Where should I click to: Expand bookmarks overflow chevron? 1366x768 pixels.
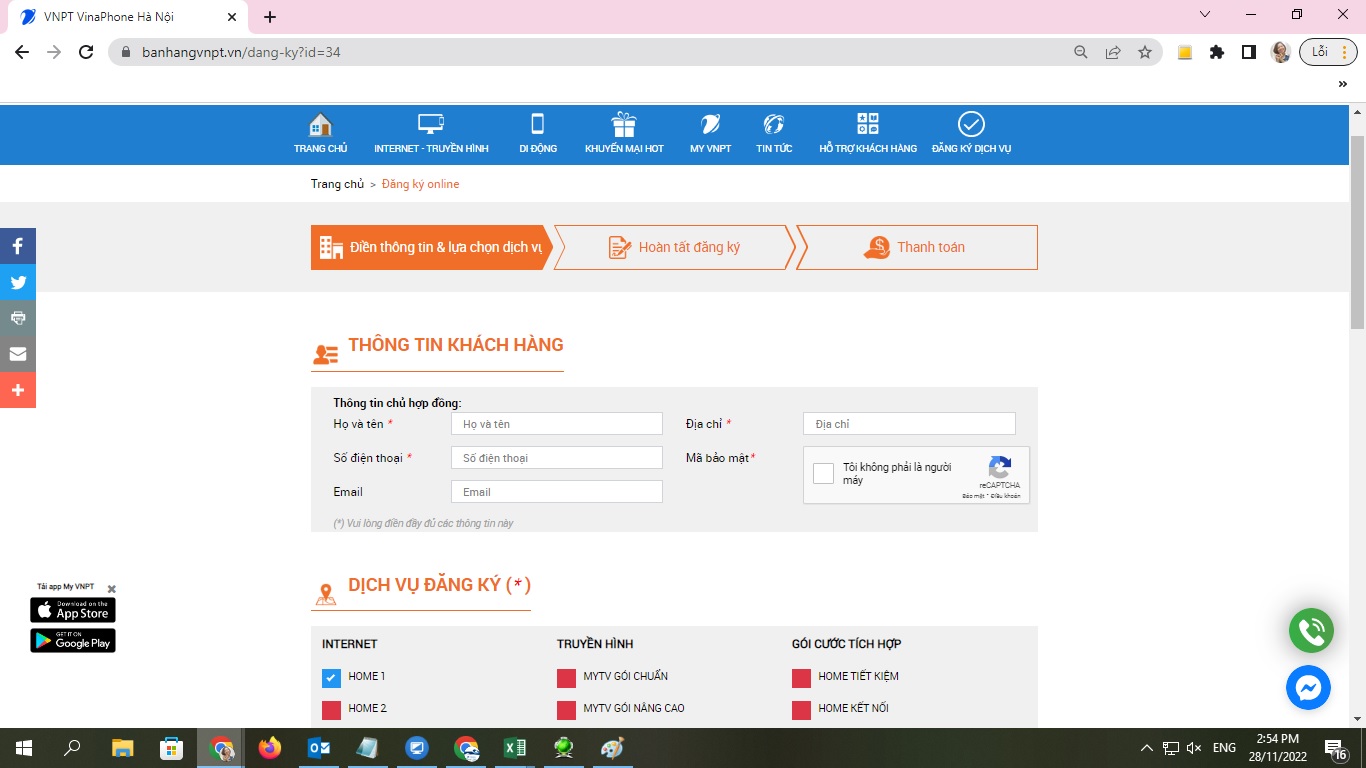pyautogui.click(x=1343, y=85)
